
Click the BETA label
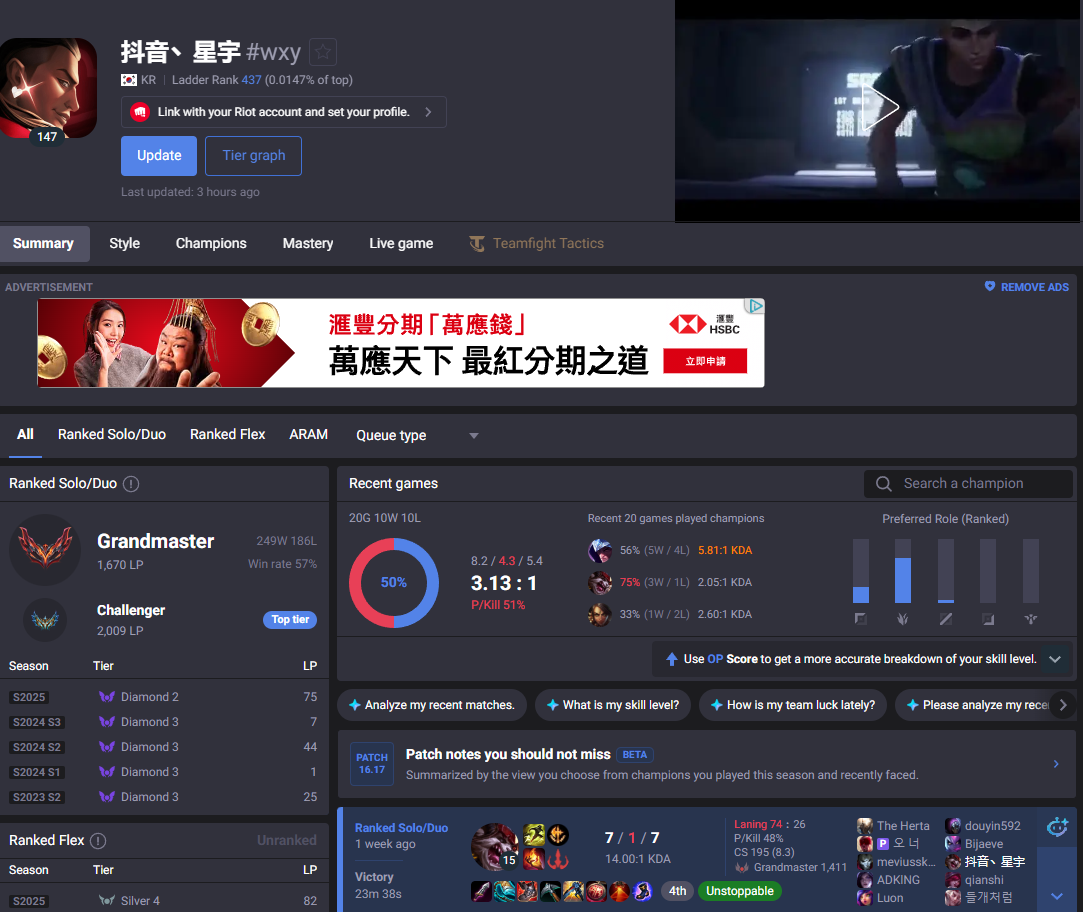pos(635,754)
